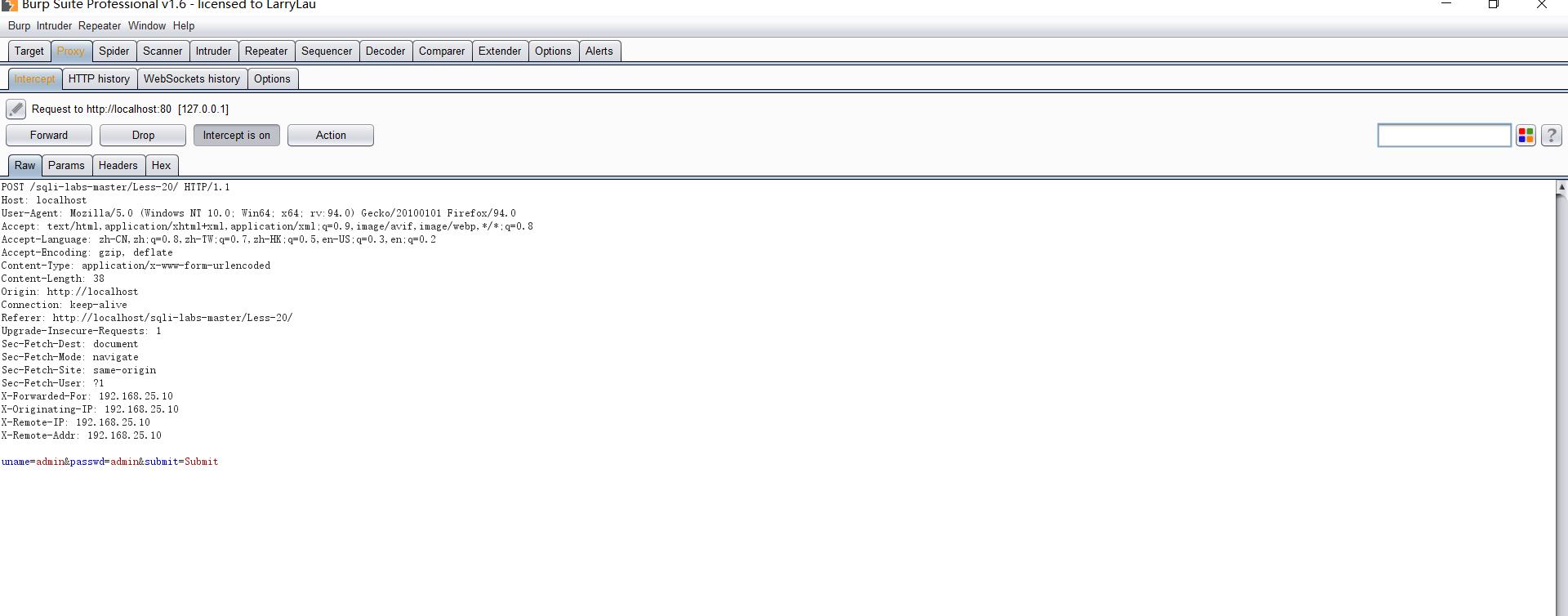Click the Sec-Fetch-Mode: navigate line
Viewport: 1568px width, 616px height.
click(x=70, y=357)
